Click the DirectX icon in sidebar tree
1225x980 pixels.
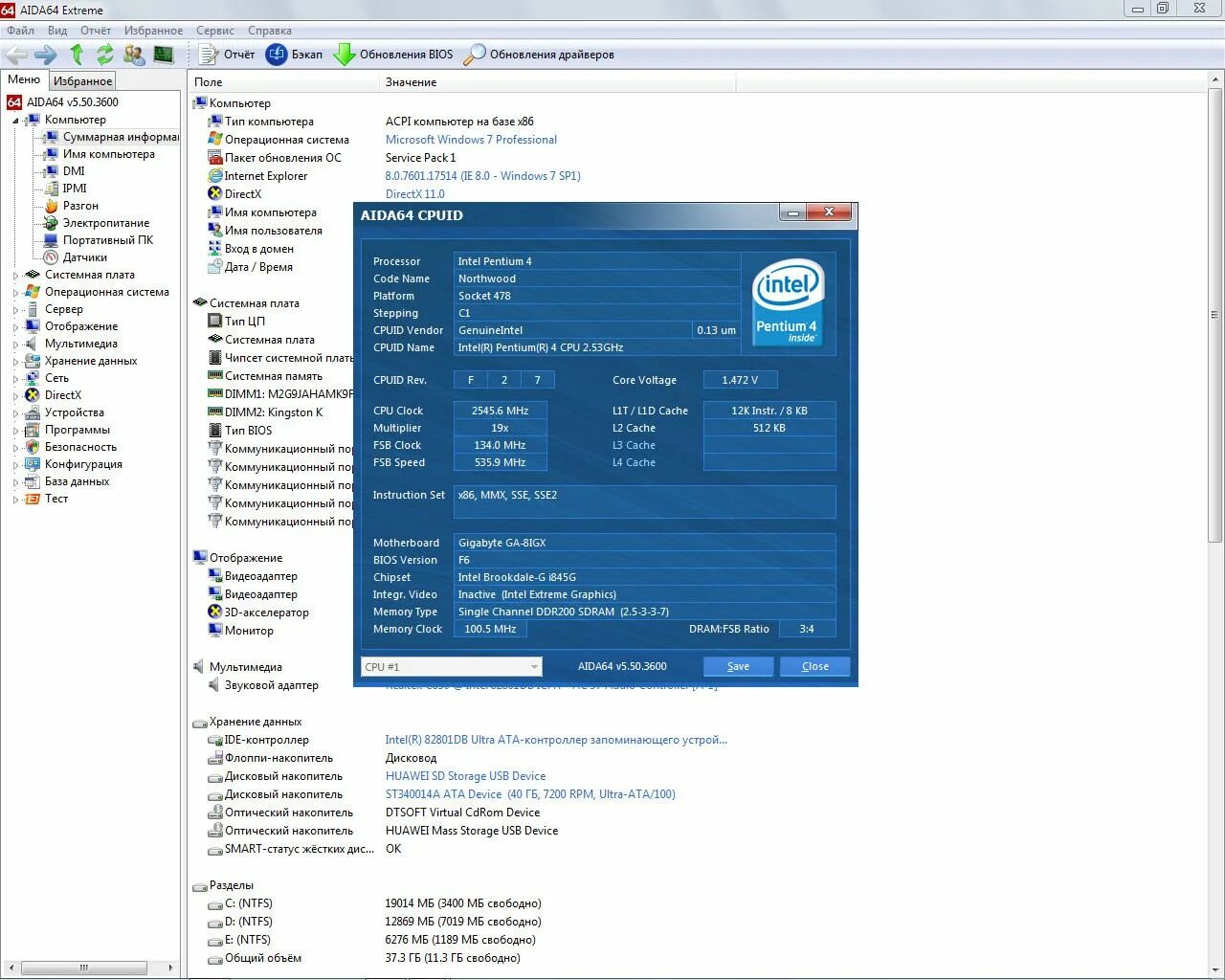33,395
